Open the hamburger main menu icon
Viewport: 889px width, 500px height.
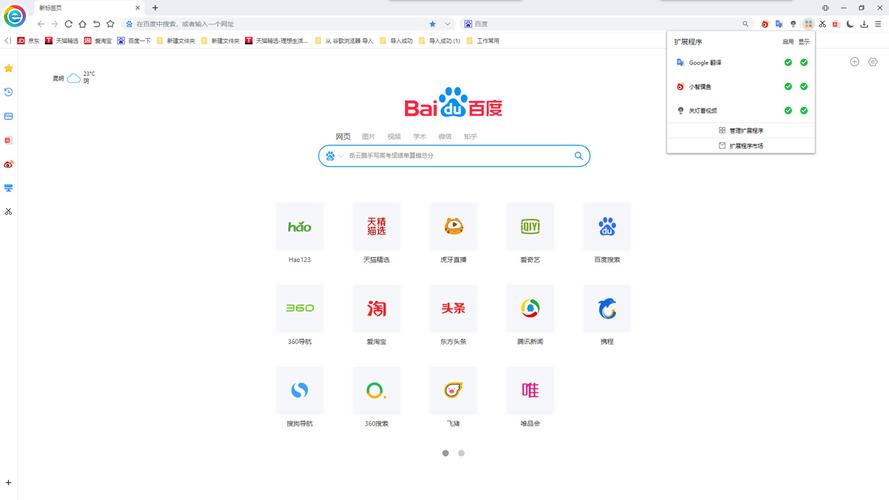[878, 24]
